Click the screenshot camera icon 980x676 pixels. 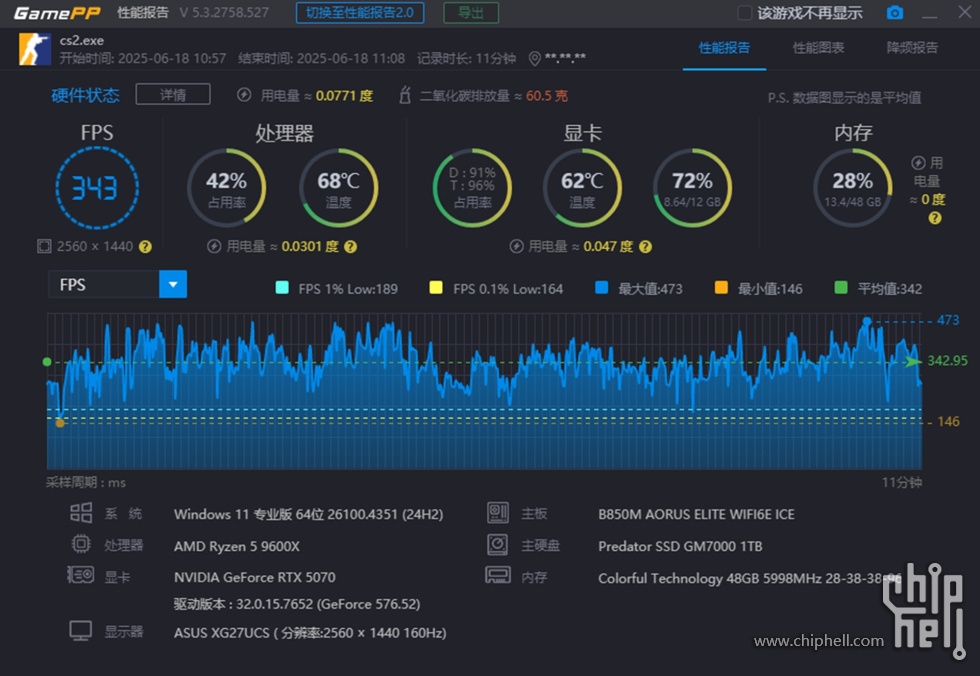click(x=894, y=12)
